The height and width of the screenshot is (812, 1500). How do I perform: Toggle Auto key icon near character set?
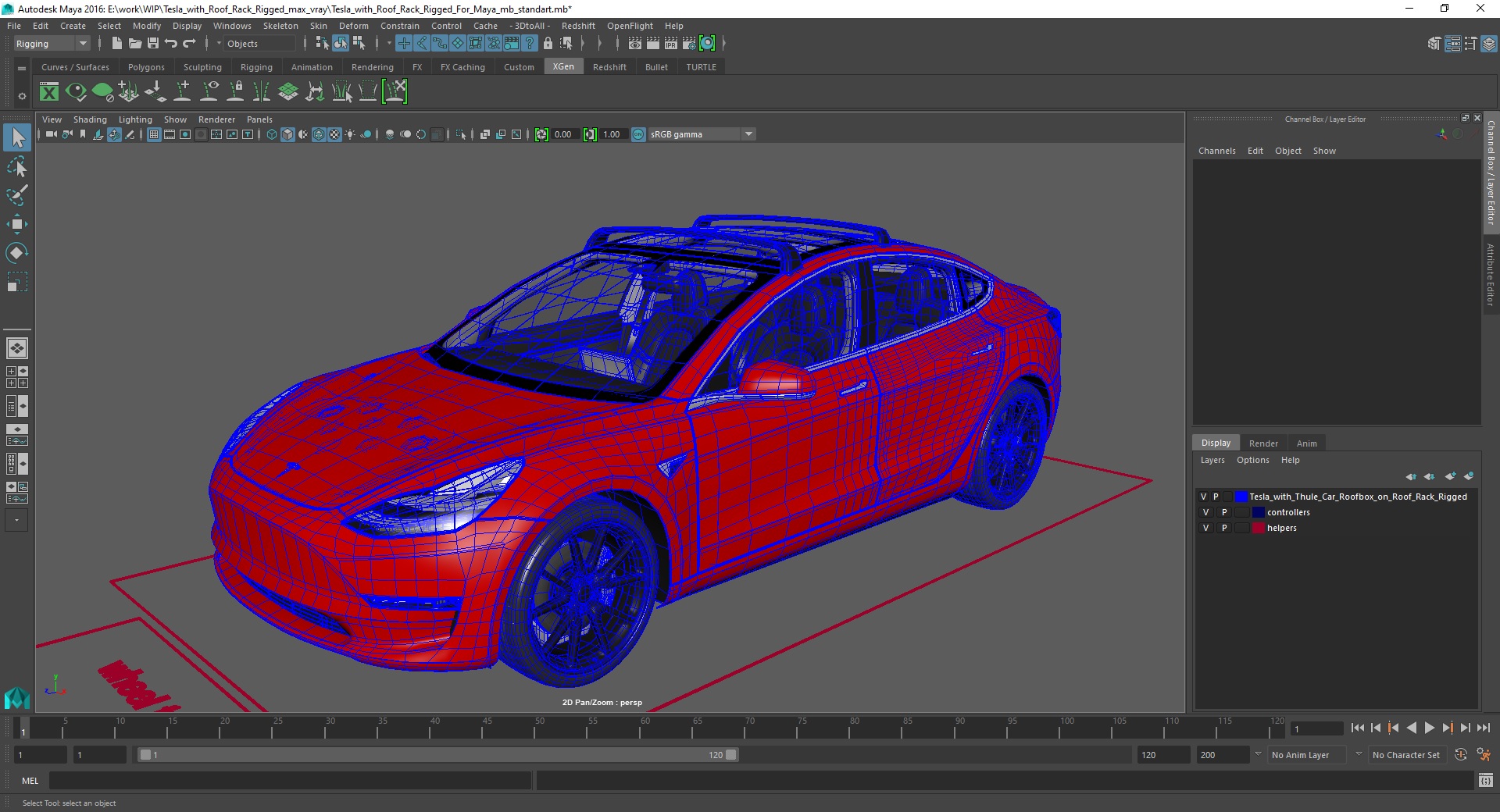coord(1460,755)
